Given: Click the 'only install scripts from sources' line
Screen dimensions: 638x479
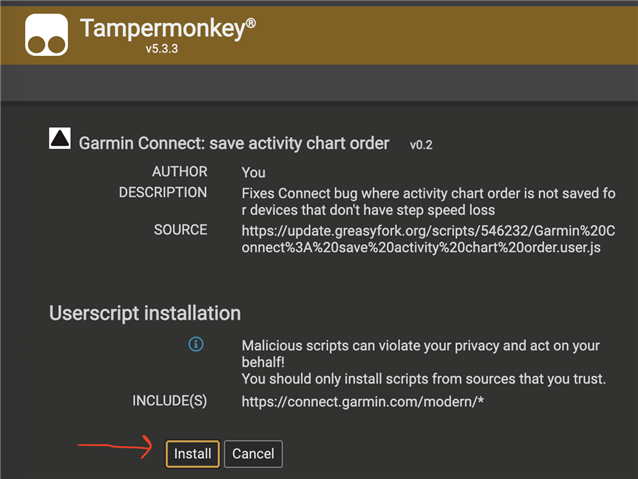Looking at the screenshot, I should (424, 379).
